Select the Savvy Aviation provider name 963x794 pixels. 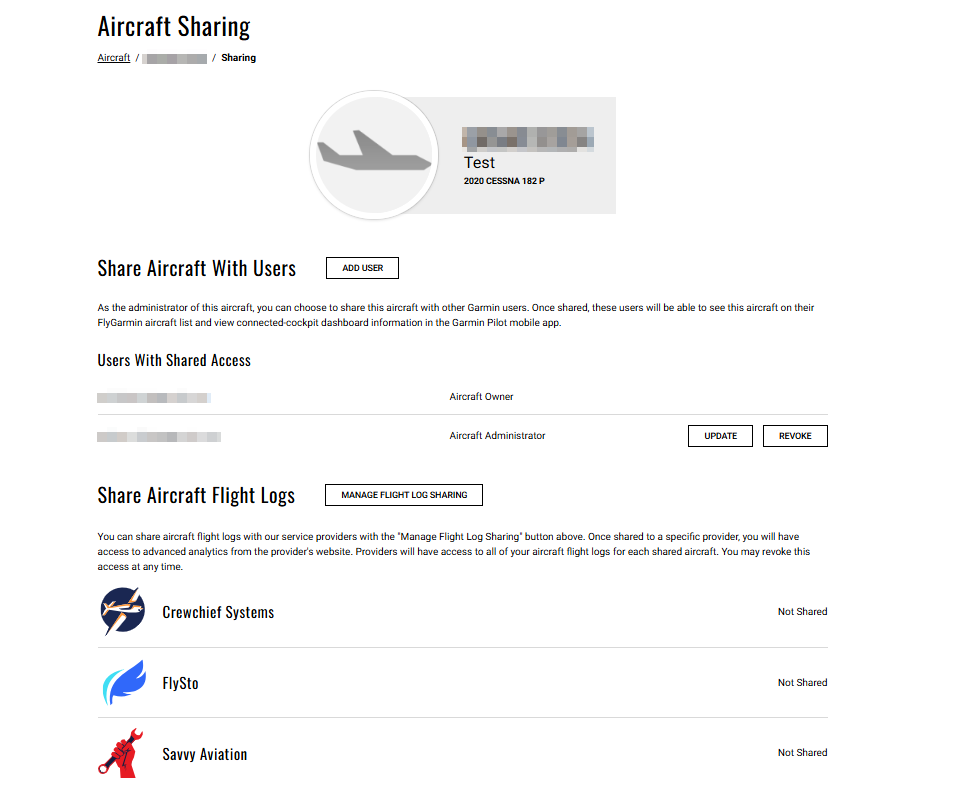pyautogui.click(x=205, y=754)
